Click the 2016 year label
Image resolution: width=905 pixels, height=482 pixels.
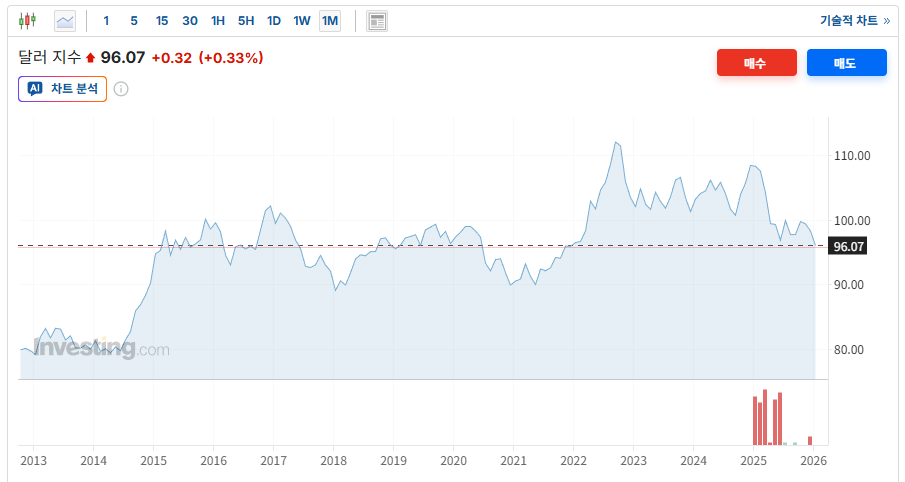(214, 461)
